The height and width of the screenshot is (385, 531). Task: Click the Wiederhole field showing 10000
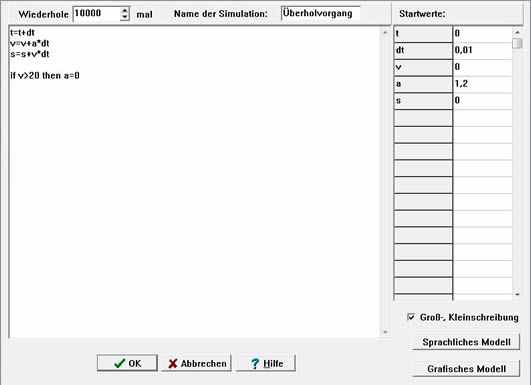tap(97, 14)
